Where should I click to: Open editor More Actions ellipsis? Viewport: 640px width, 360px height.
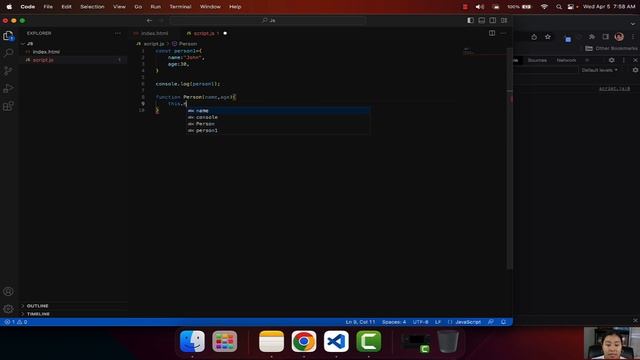point(503,33)
